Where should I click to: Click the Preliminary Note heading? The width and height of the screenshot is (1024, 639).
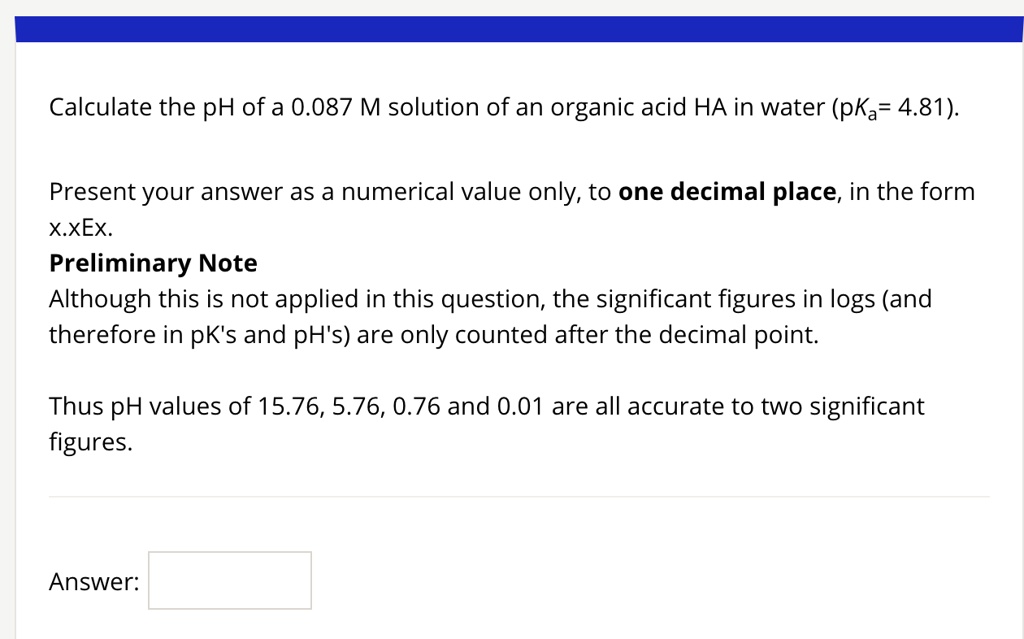click(152, 262)
